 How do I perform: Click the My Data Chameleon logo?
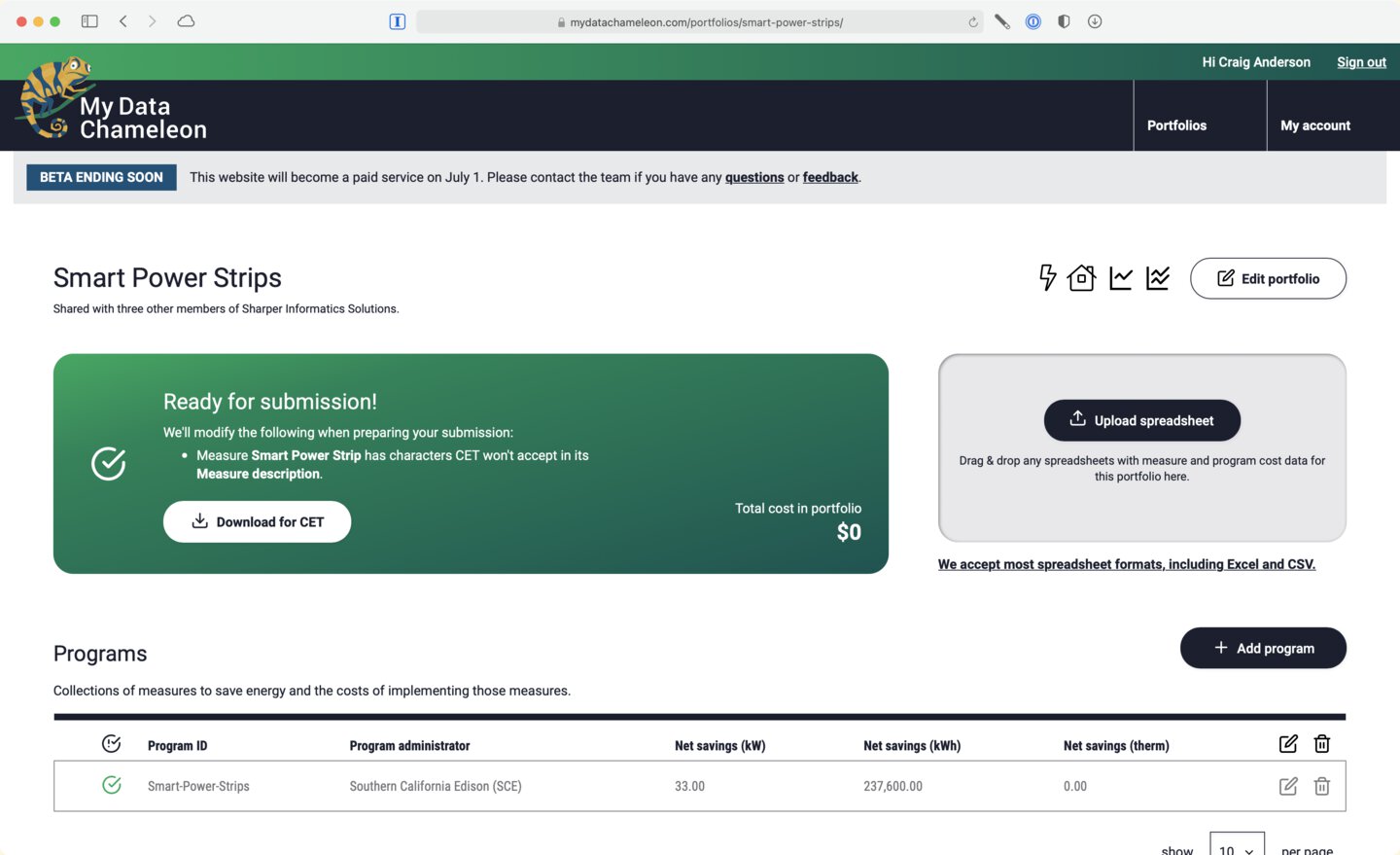(x=111, y=99)
